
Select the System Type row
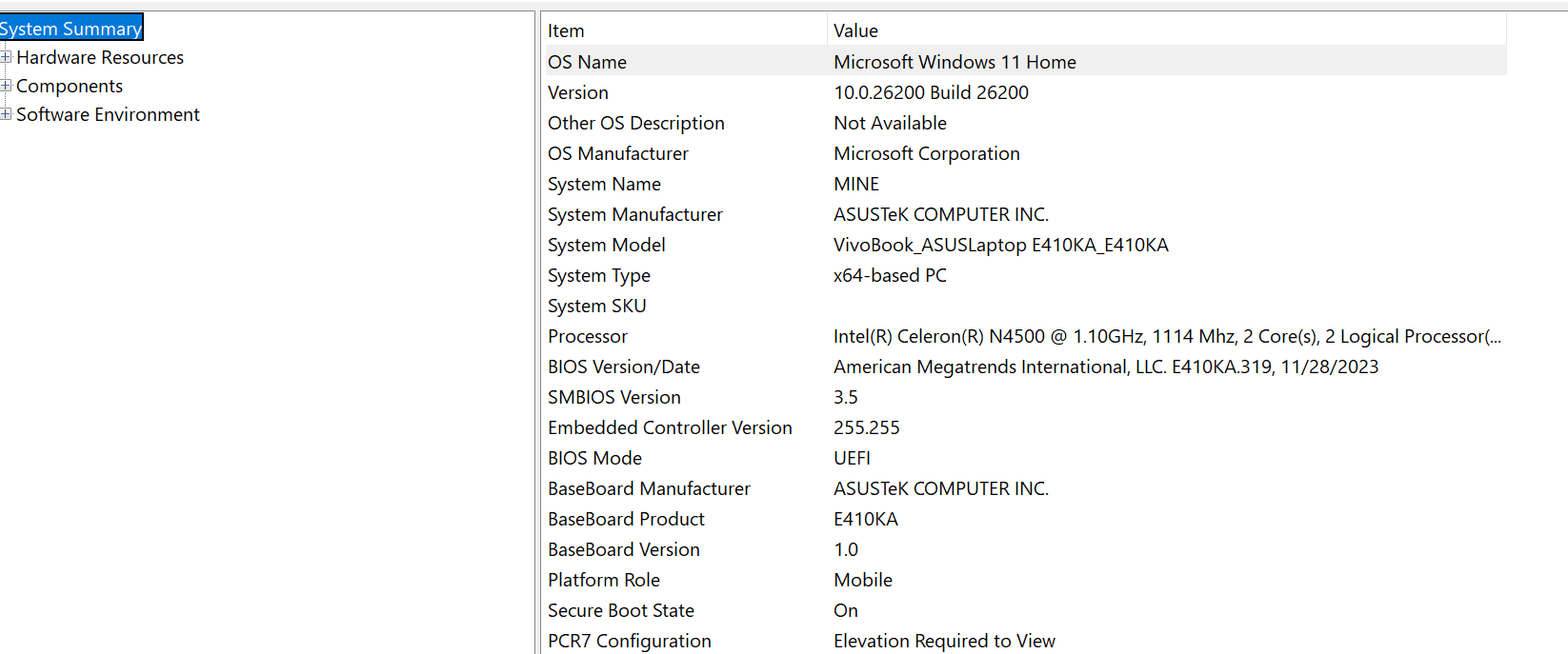tap(599, 275)
